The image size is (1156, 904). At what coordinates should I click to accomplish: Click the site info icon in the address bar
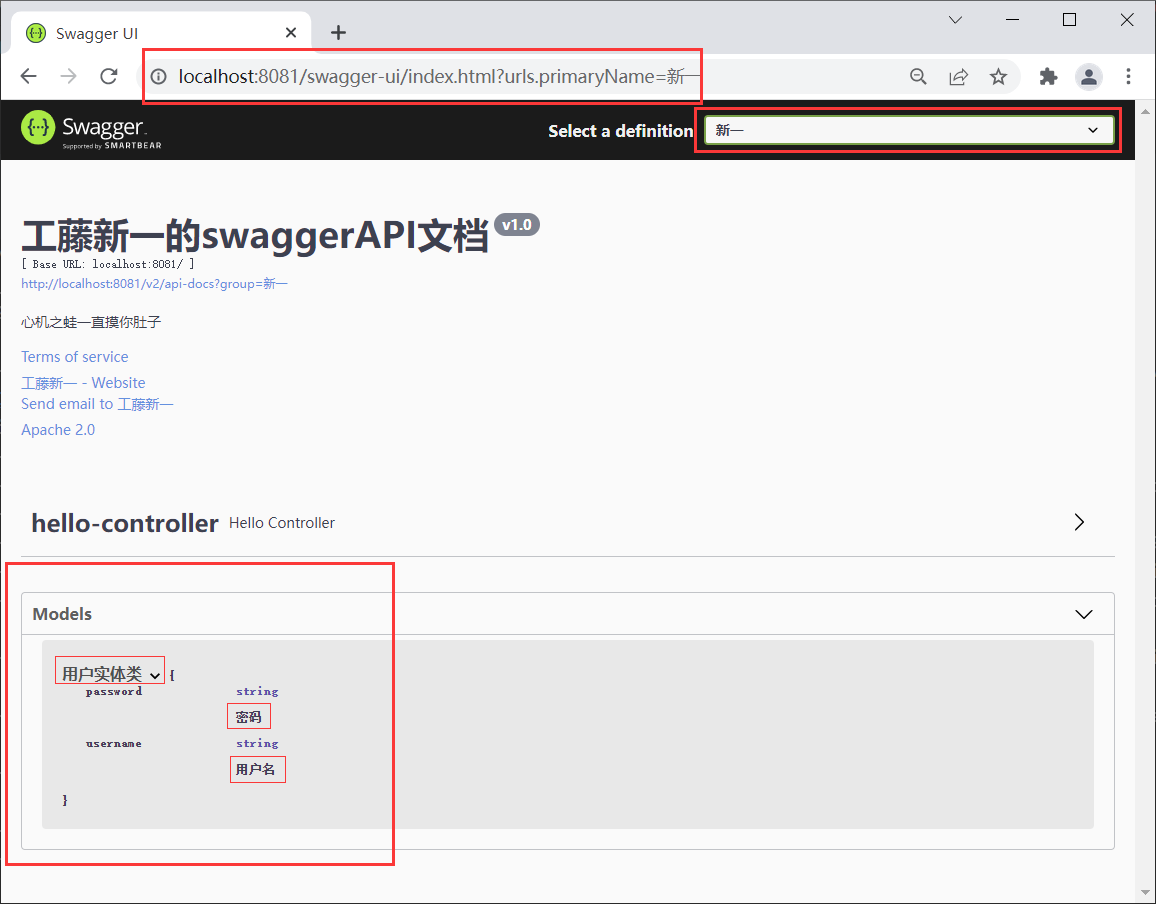point(159,76)
